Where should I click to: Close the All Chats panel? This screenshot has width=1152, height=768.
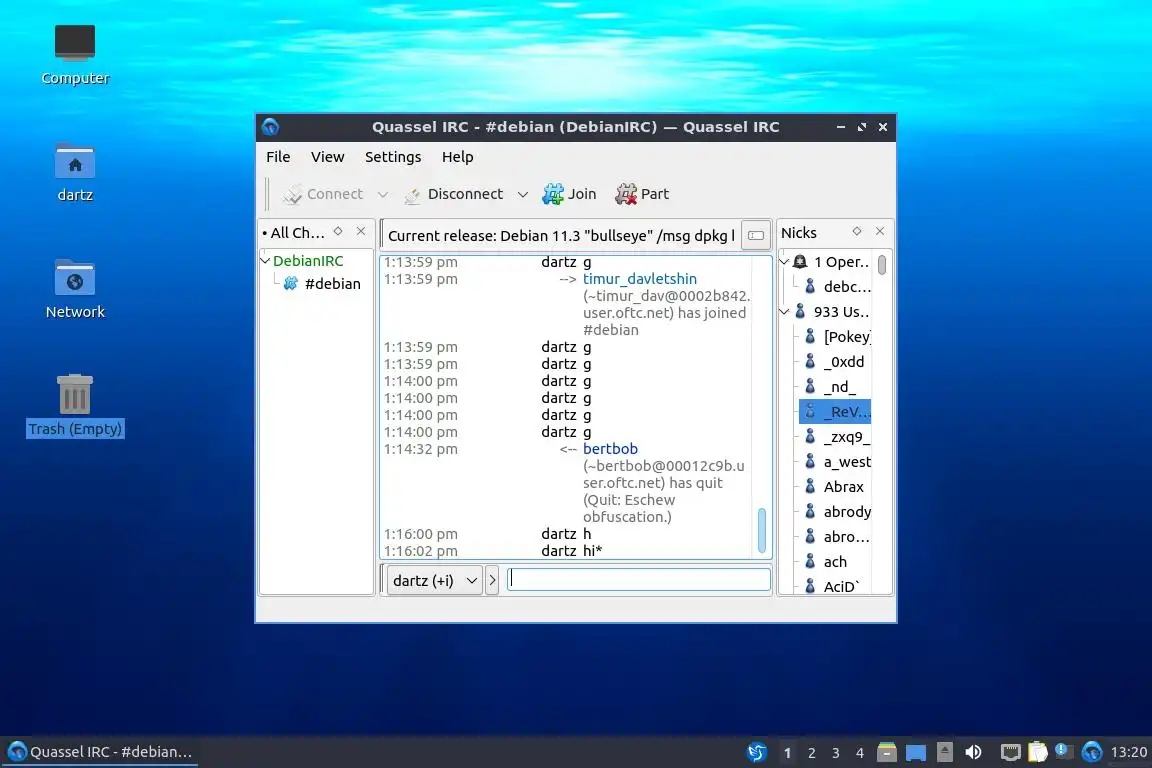point(361,232)
